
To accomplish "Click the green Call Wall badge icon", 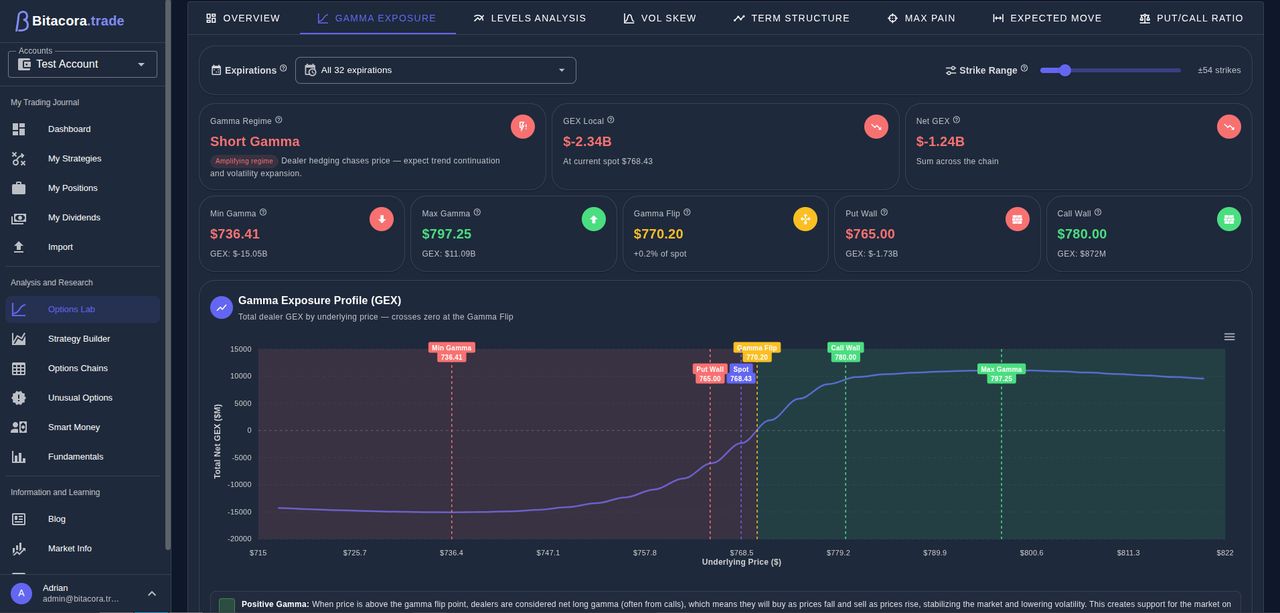I will 1229,219.
